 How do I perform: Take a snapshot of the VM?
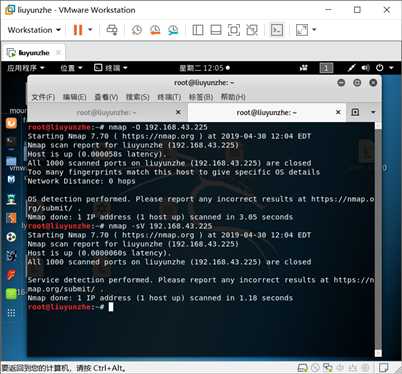click(137, 30)
